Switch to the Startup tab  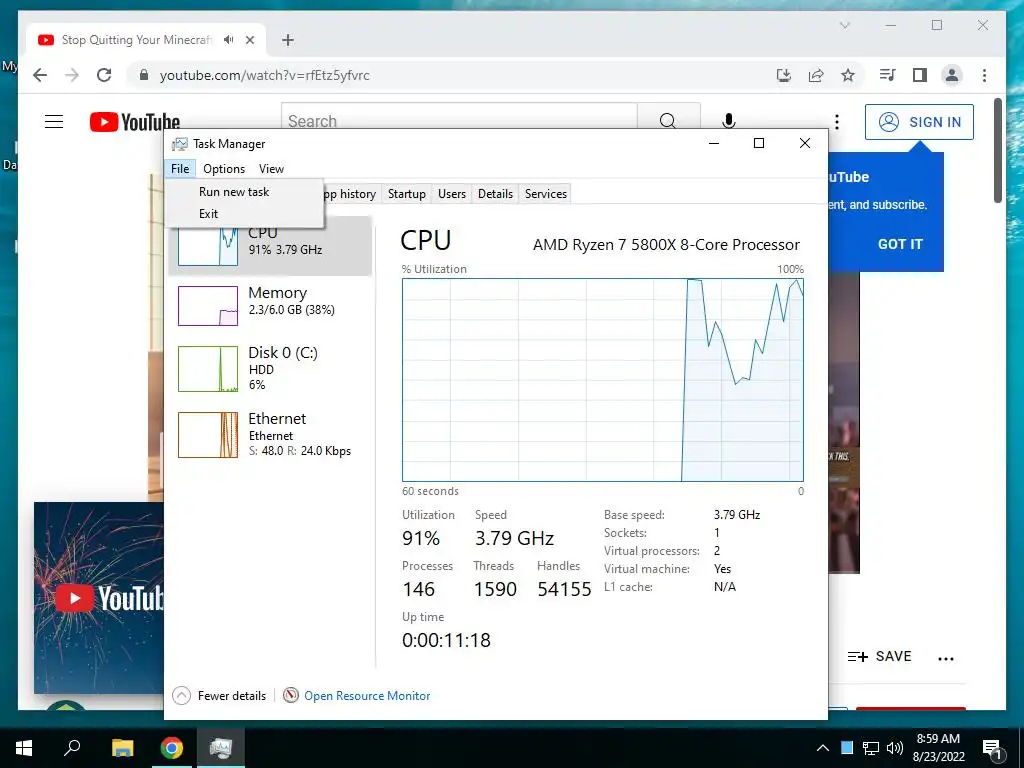pos(406,194)
